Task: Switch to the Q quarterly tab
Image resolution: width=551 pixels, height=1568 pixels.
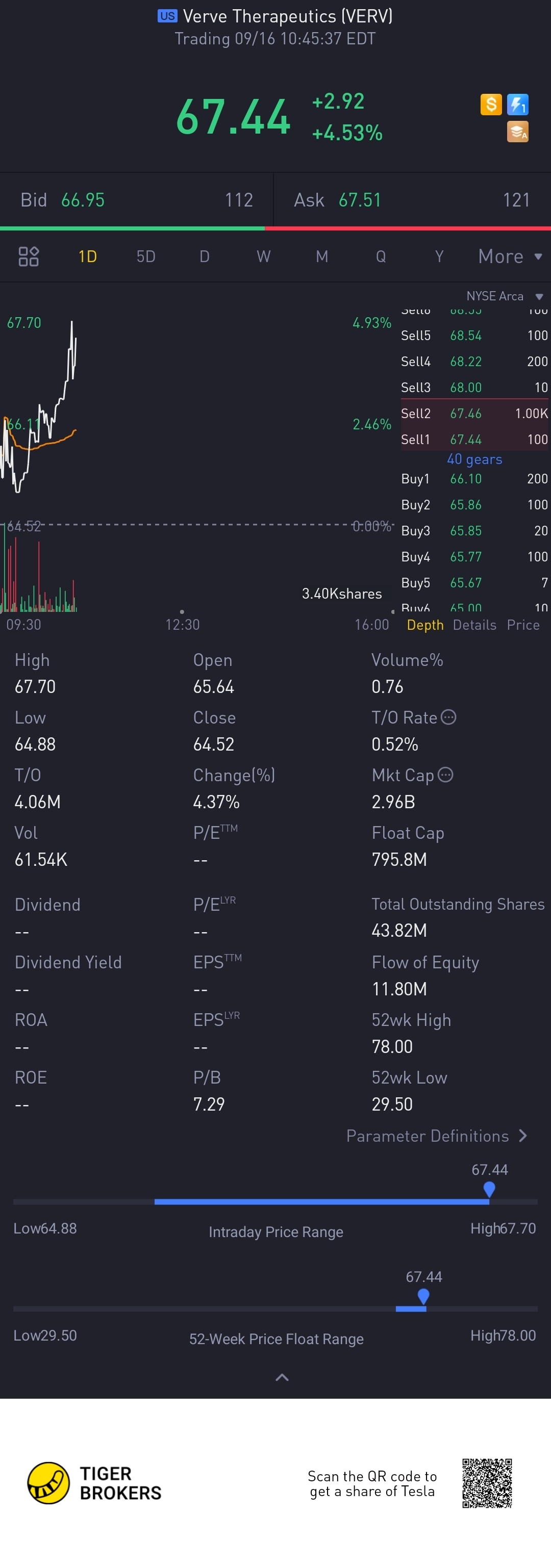Action: tap(381, 256)
